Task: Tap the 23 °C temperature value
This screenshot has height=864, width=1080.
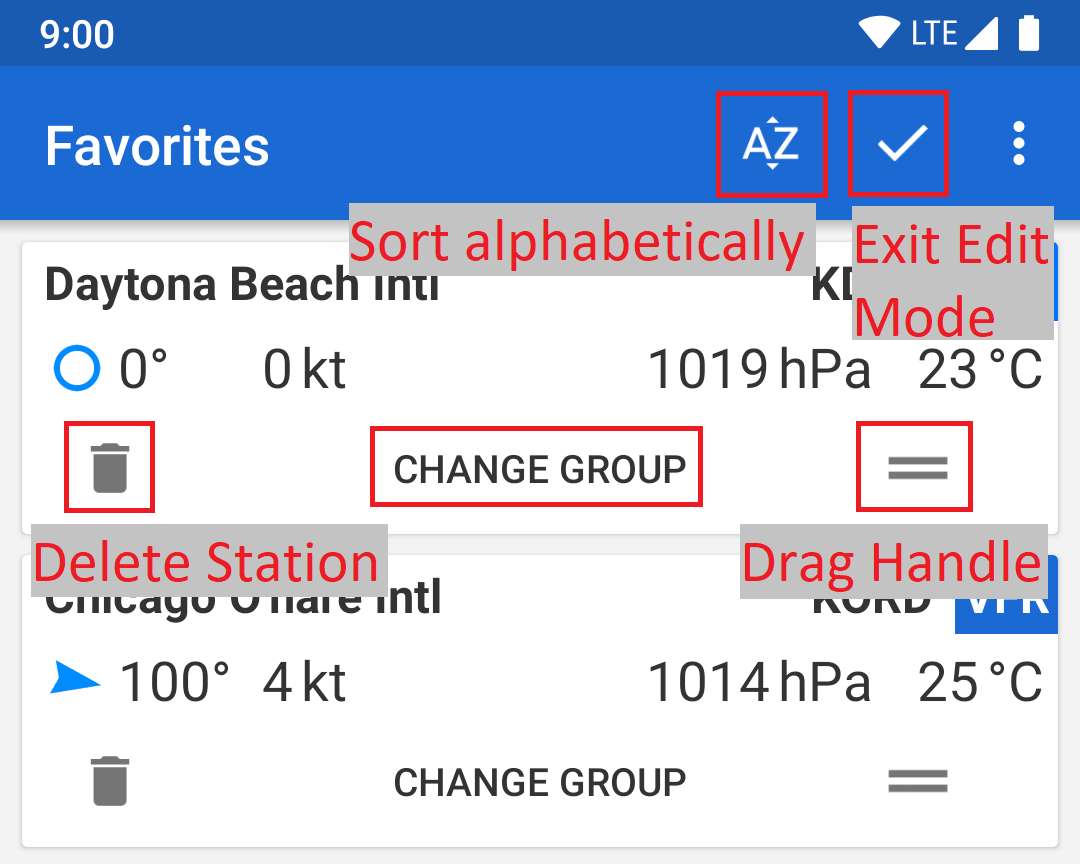Action: tap(980, 369)
